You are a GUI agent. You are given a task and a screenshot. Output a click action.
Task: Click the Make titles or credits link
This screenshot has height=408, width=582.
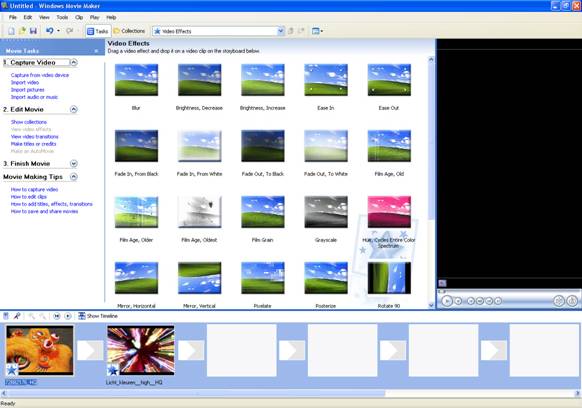33,144
